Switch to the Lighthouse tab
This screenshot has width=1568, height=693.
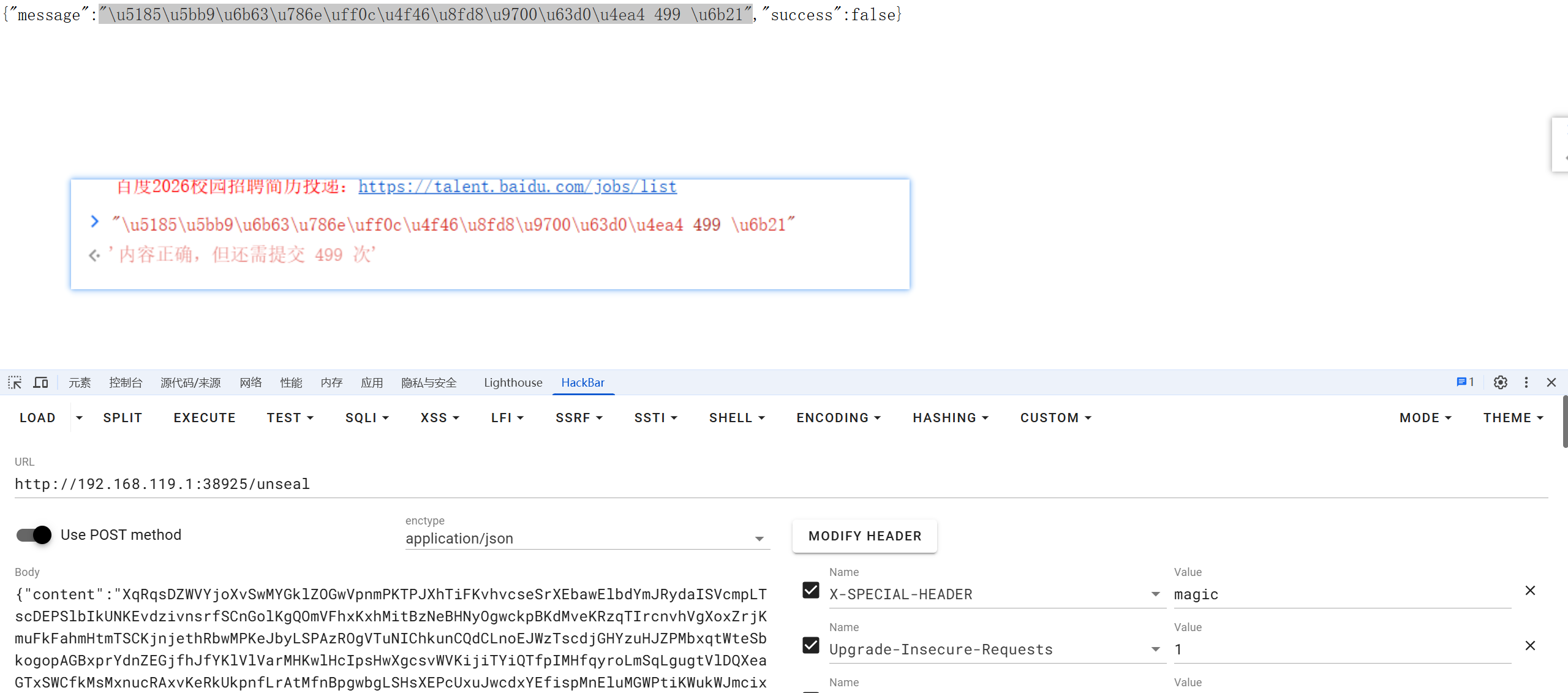[513, 382]
